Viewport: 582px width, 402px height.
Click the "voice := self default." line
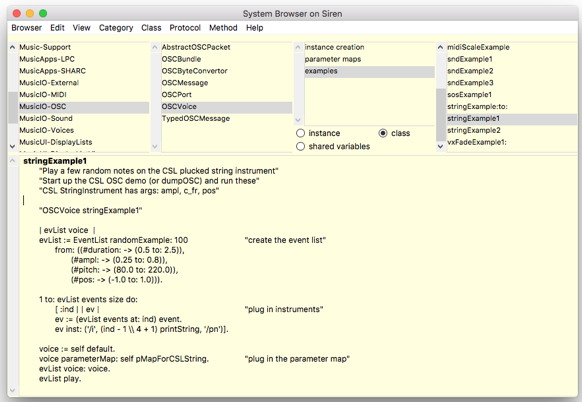(77, 349)
